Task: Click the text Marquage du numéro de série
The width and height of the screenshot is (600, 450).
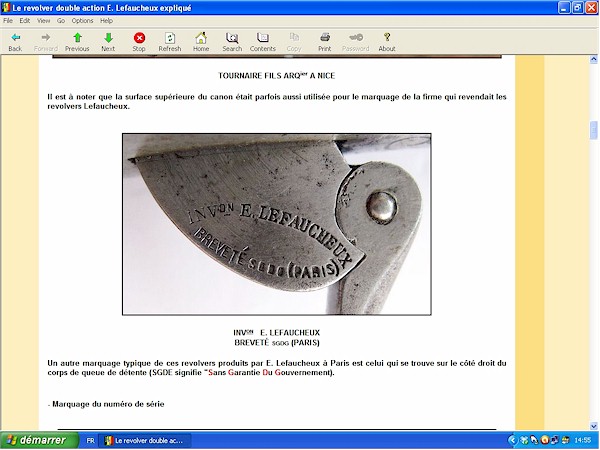Action: click(x=106, y=404)
